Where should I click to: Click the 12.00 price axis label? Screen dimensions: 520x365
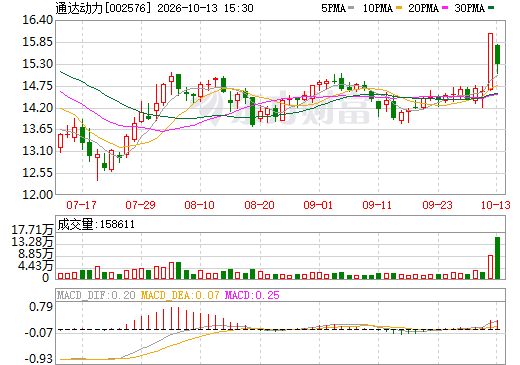point(38,194)
